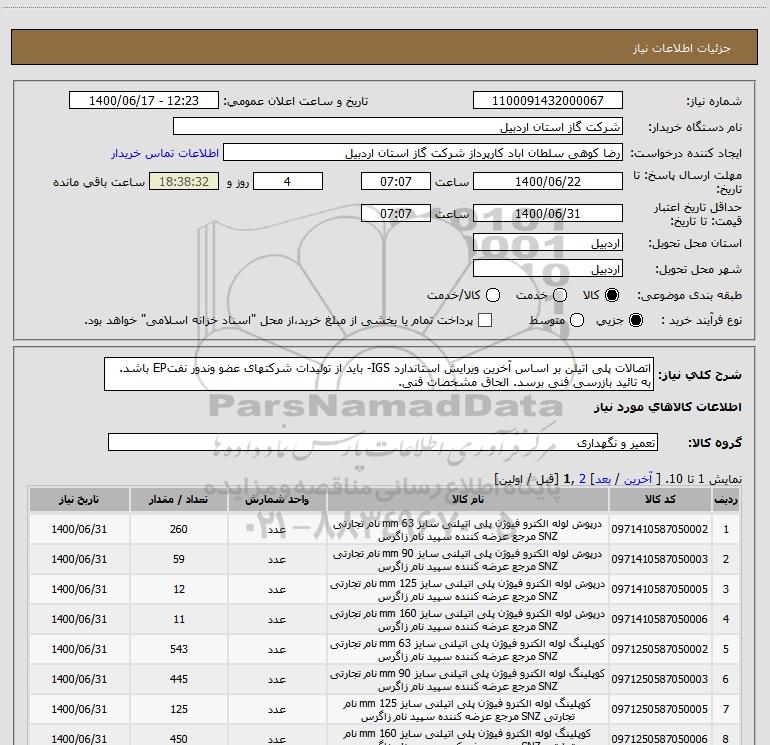Select the متوسط purchase type radio
Image resolution: width=770 pixels, height=745 pixels.
pos(577,320)
